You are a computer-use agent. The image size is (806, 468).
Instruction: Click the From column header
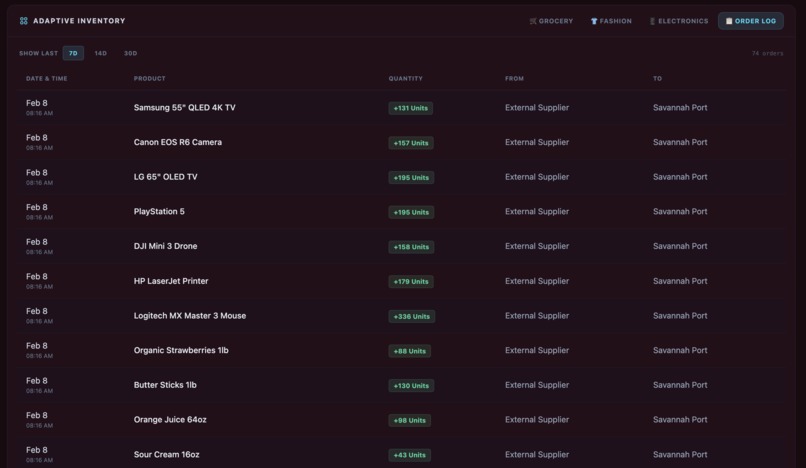515,79
